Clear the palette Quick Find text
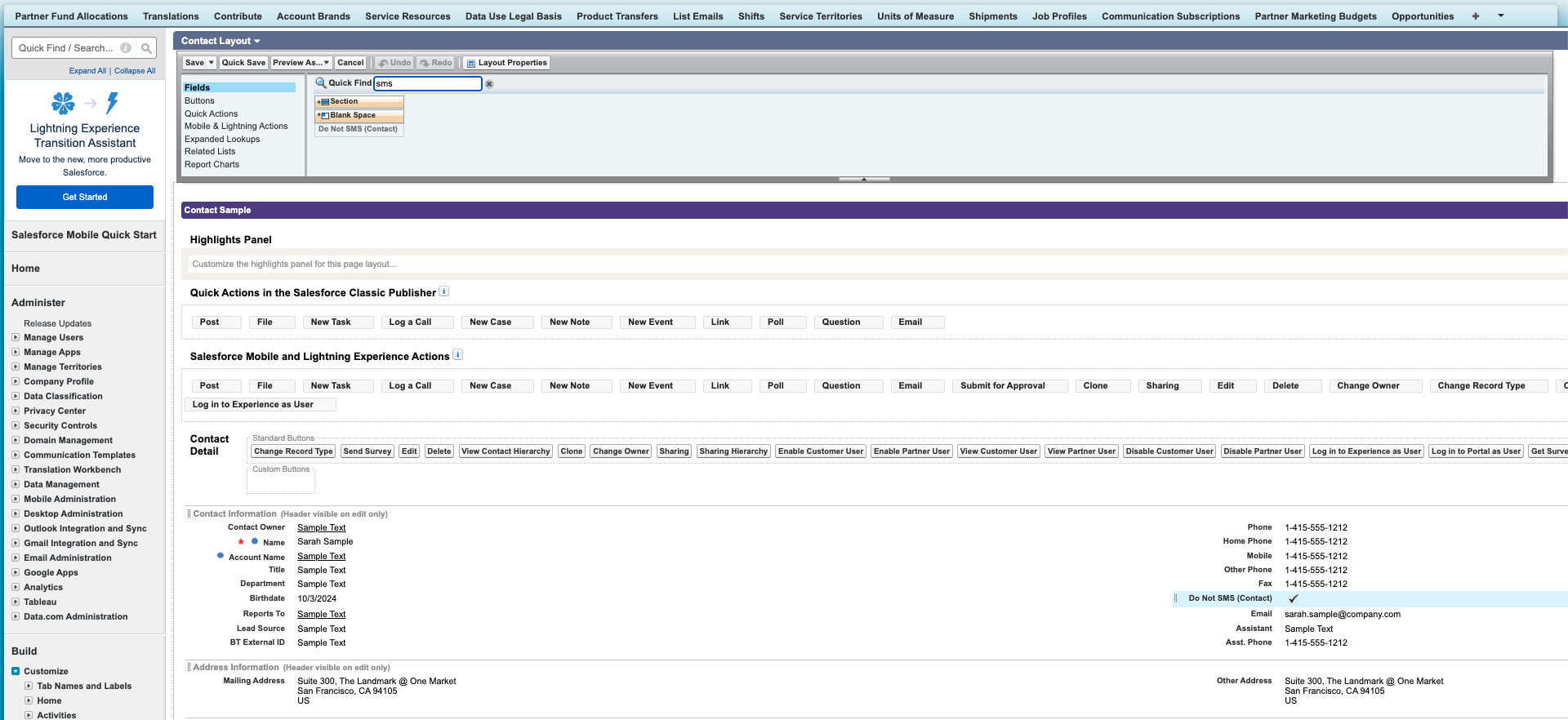 [x=489, y=84]
